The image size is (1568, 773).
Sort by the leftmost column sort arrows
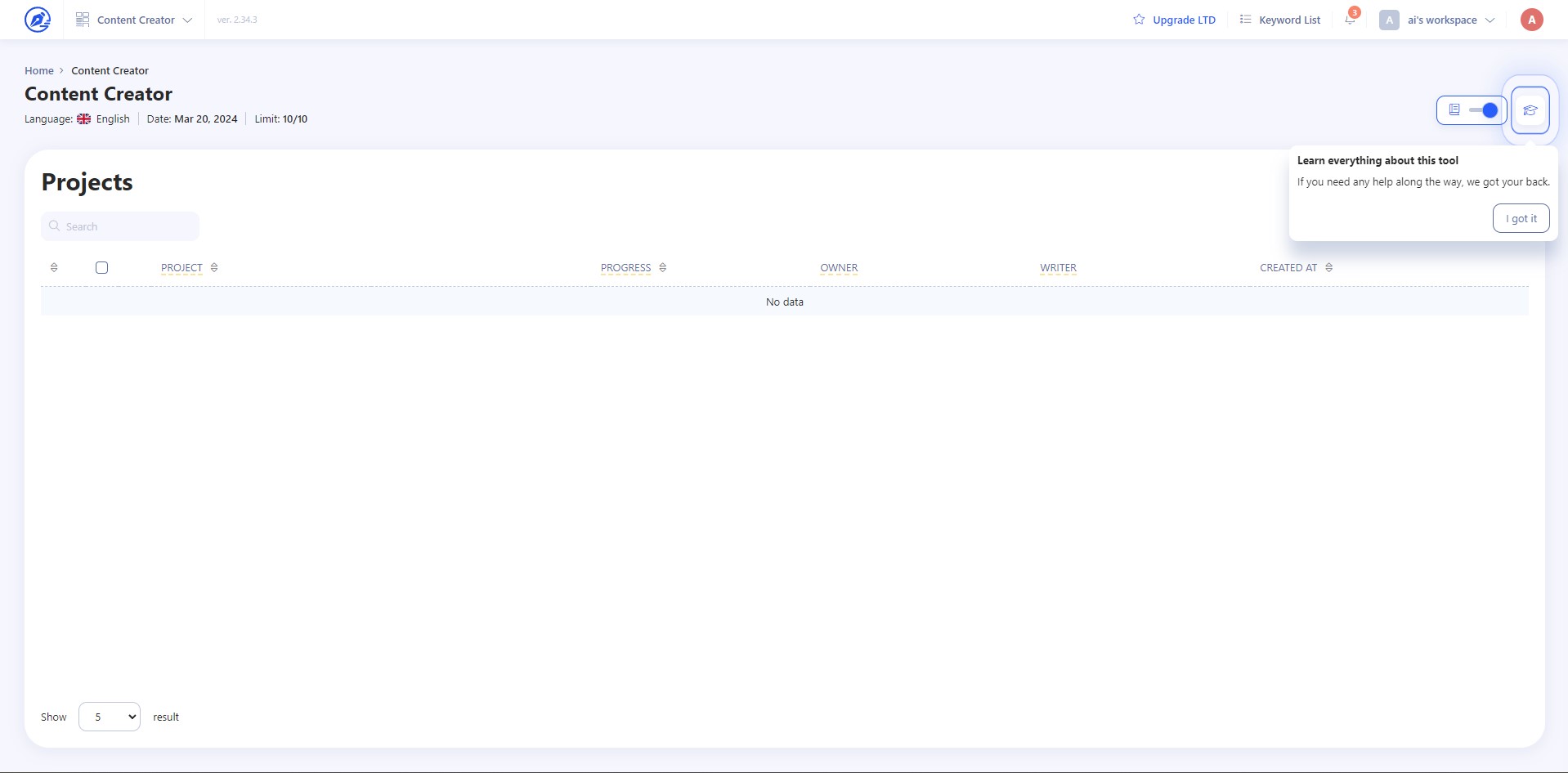(x=54, y=267)
